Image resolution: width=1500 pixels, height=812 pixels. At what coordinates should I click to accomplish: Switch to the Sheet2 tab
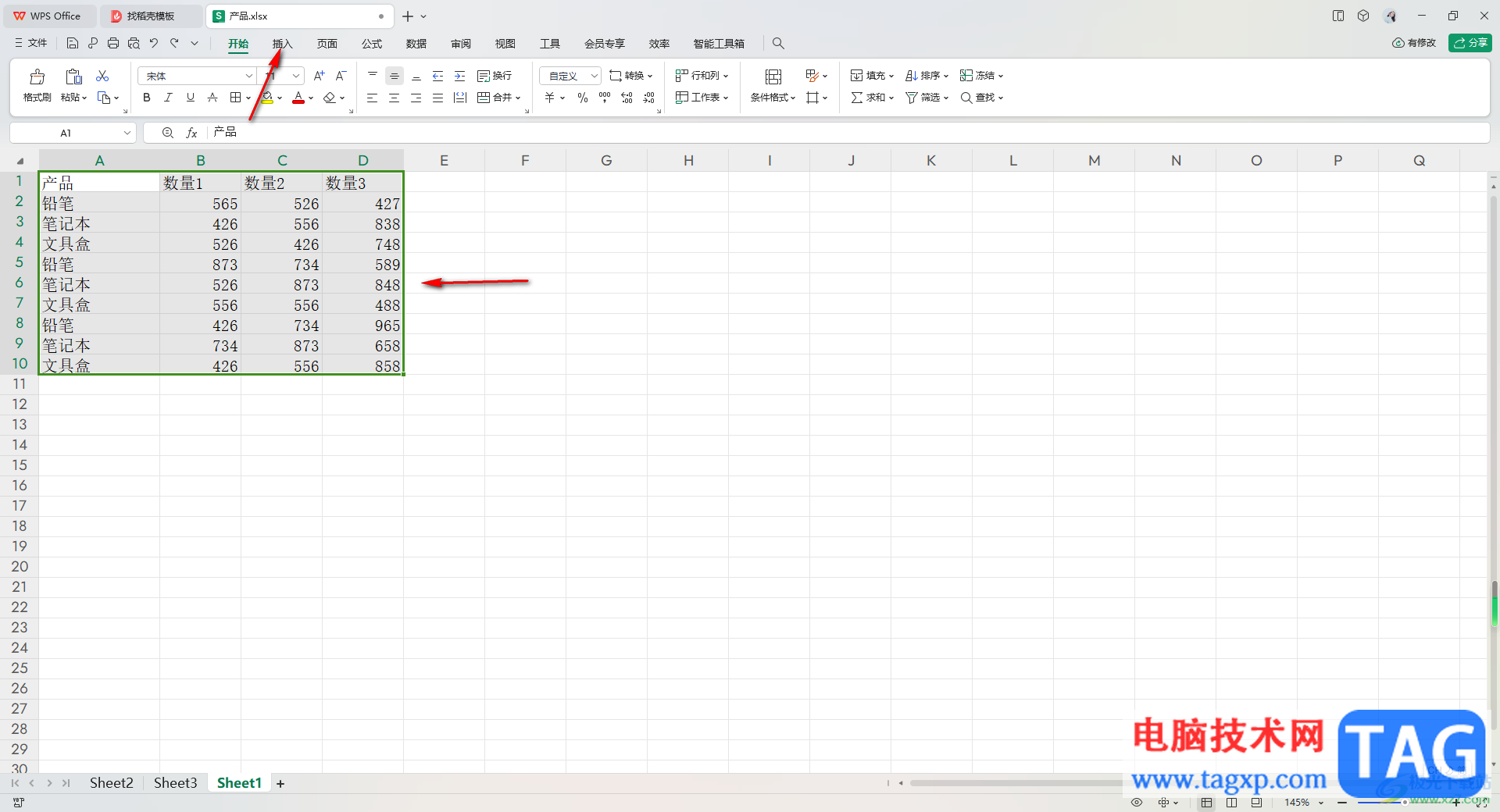pos(111,783)
